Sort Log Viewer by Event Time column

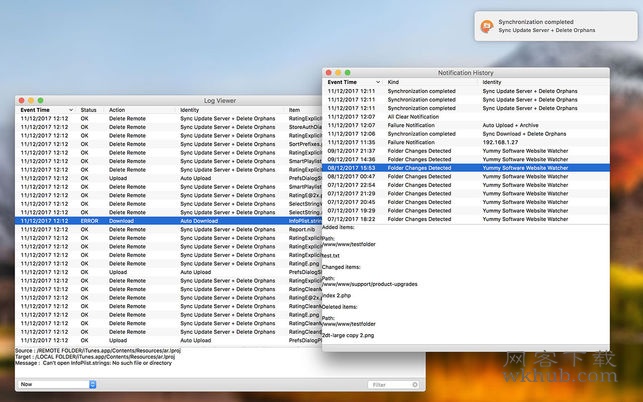[x=47, y=110]
